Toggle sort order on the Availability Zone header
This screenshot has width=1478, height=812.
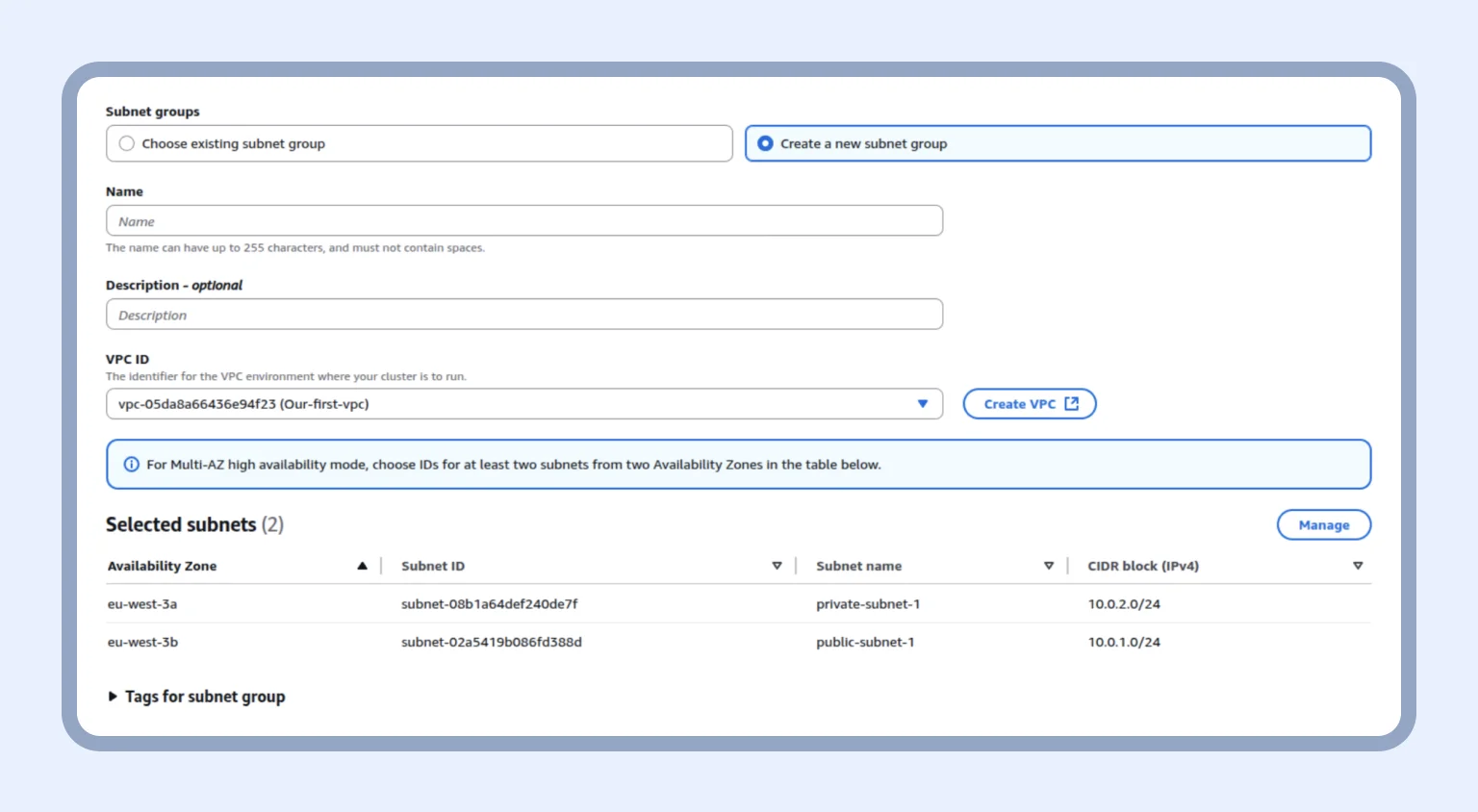point(363,566)
